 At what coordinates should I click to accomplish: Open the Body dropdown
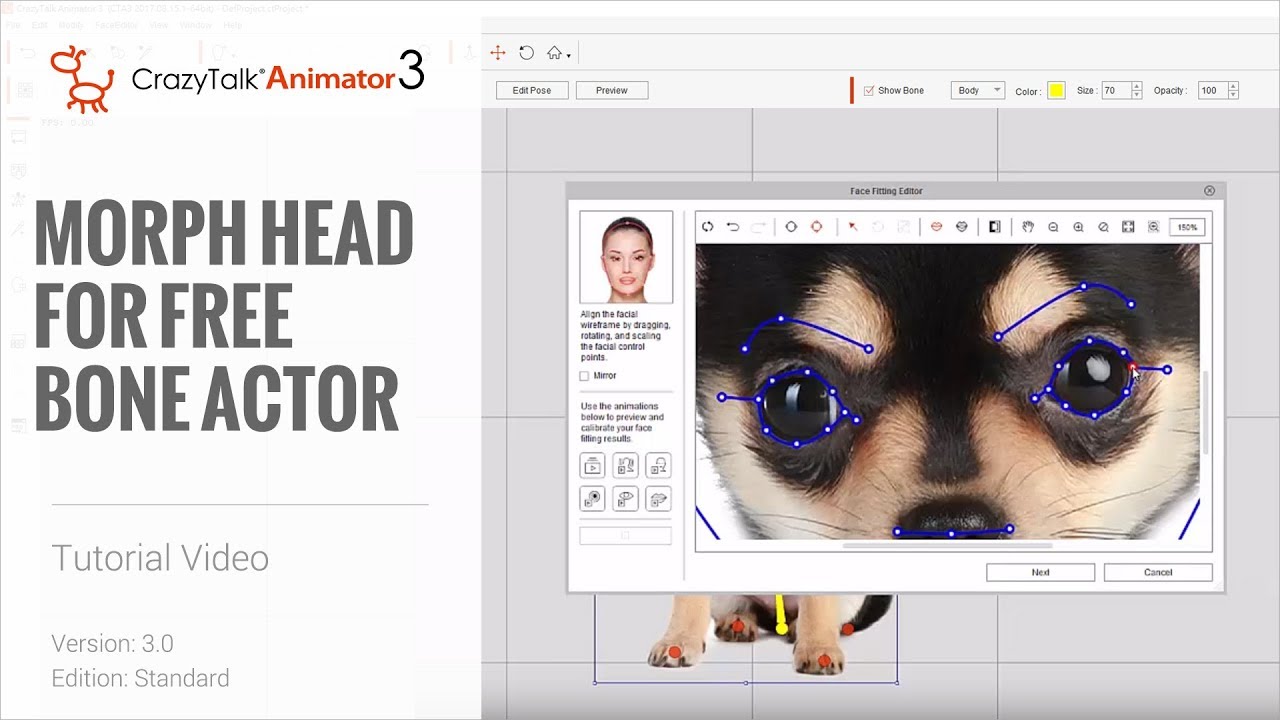(x=977, y=90)
